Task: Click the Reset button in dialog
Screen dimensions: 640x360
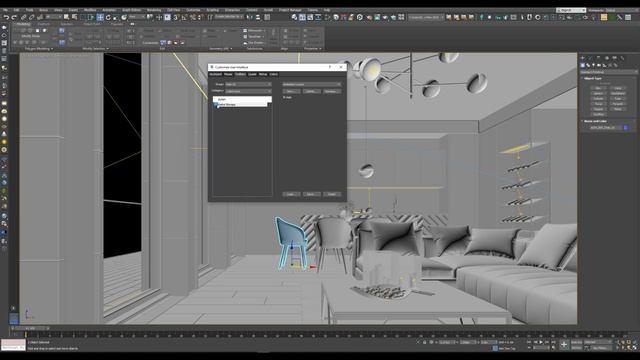Action: click(x=331, y=194)
